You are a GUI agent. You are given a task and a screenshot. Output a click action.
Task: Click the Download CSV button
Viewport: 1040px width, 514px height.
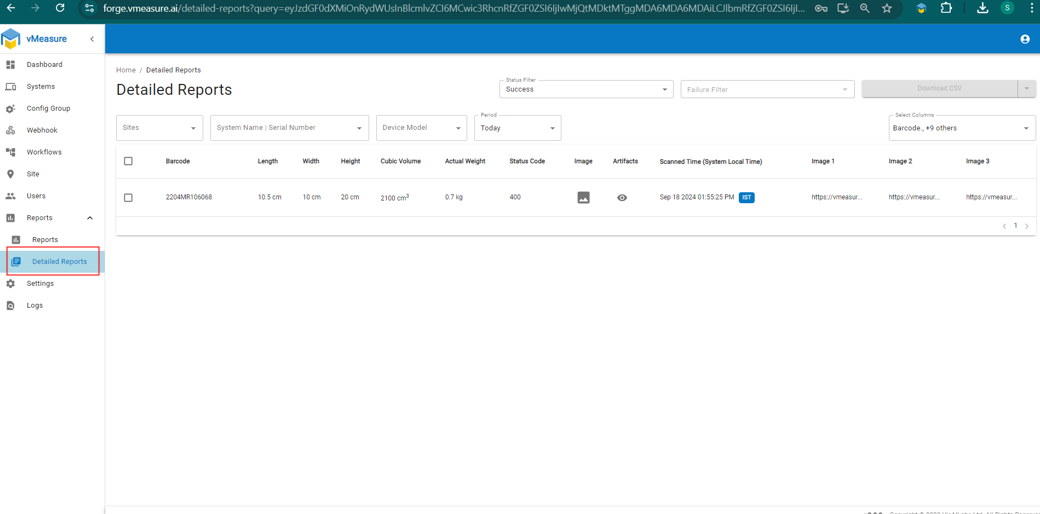939,88
